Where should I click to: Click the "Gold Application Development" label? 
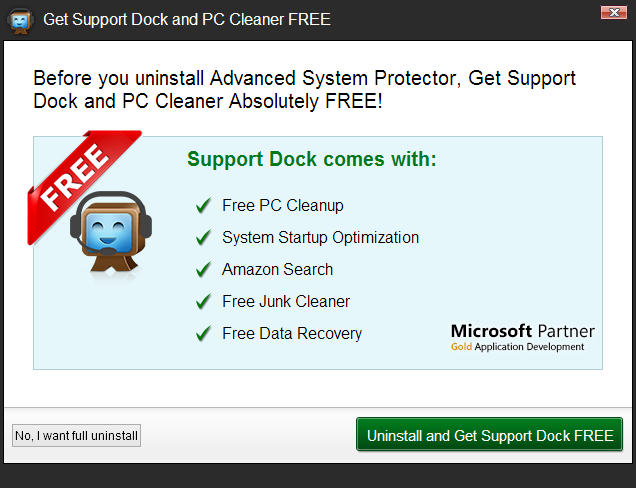point(517,347)
